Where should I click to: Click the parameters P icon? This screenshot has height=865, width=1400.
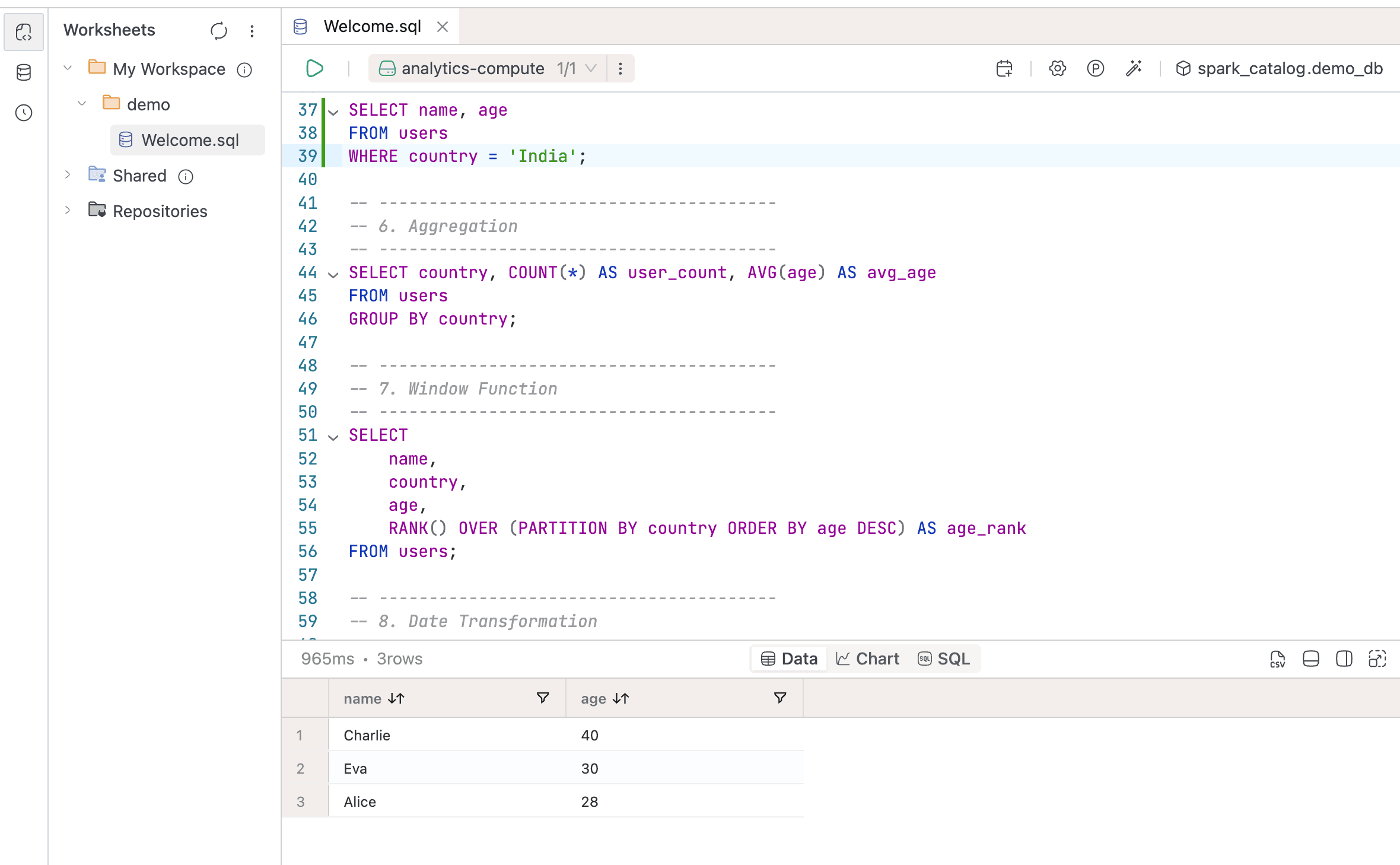click(x=1095, y=68)
